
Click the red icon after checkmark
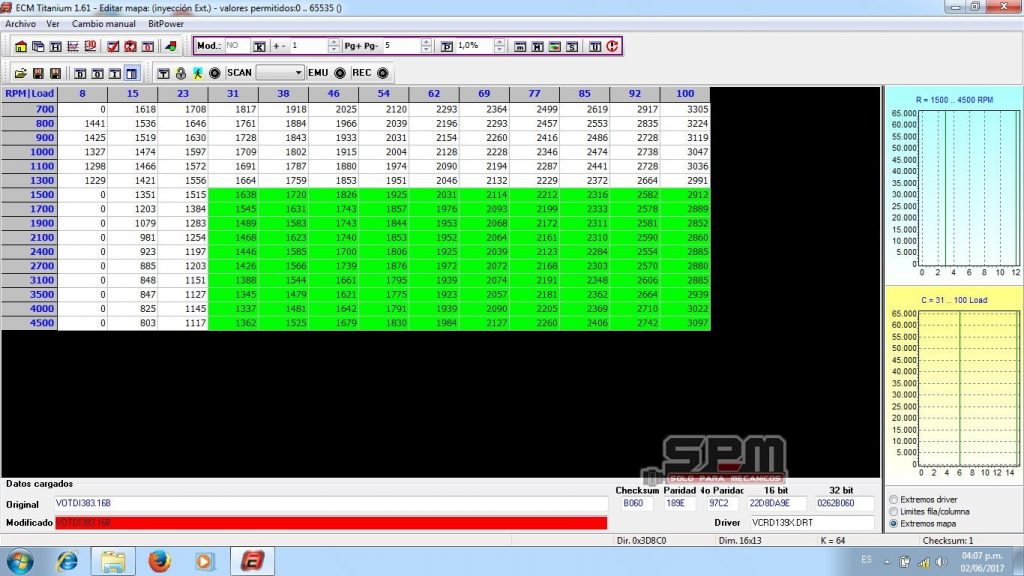pos(131,46)
